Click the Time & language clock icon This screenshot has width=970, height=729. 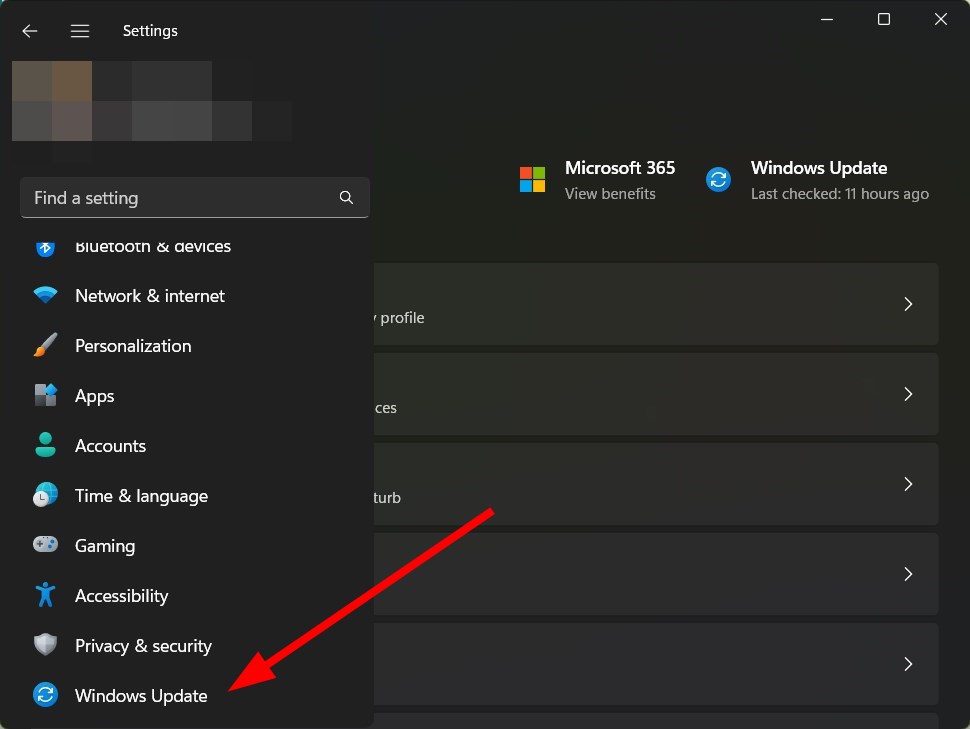click(44, 495)
